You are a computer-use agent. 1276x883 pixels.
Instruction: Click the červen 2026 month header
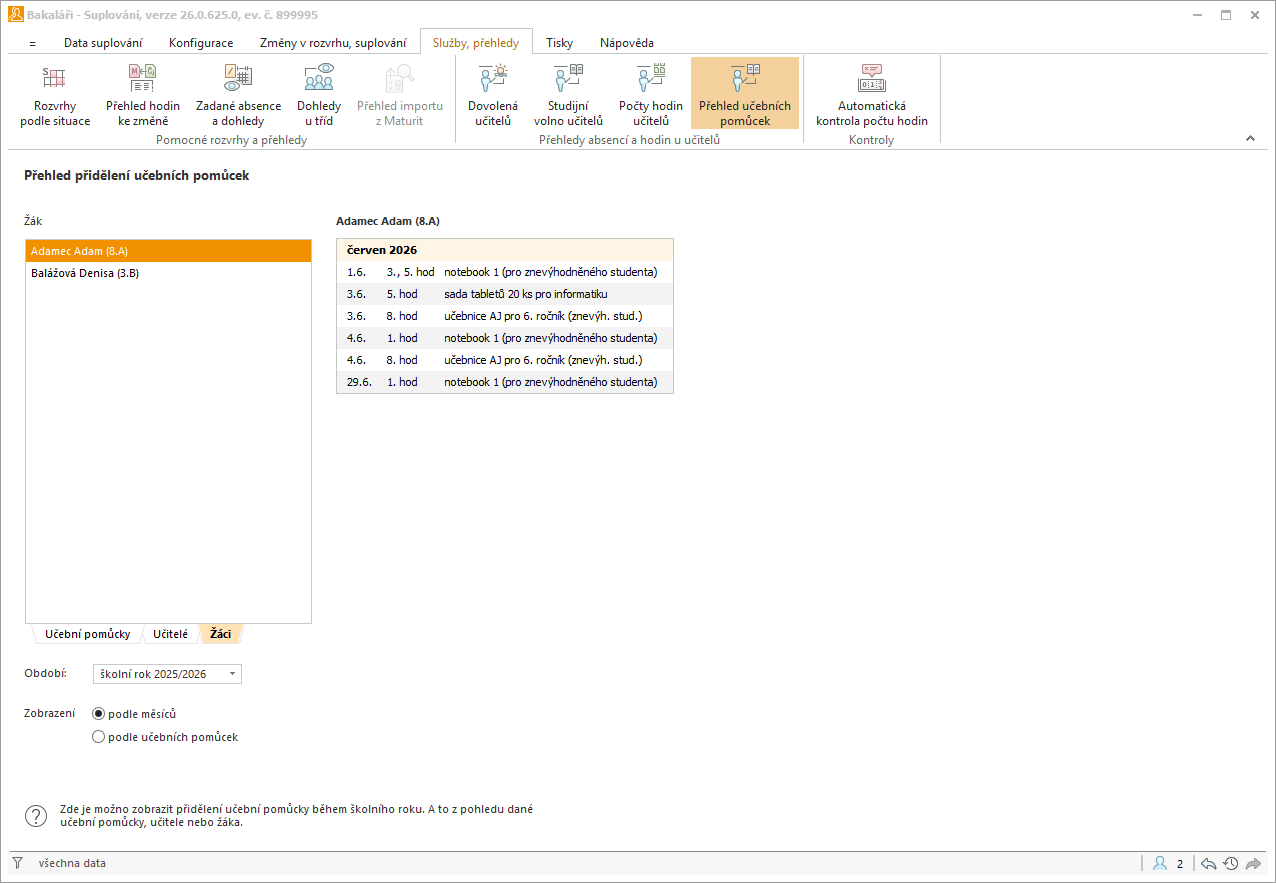pyautogui.click(x=505, y=250)
